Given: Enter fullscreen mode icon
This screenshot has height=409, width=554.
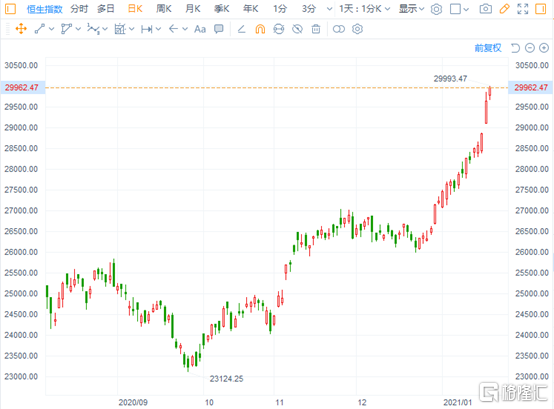Looking at the screenshot, I should click(x=523, y=9).
